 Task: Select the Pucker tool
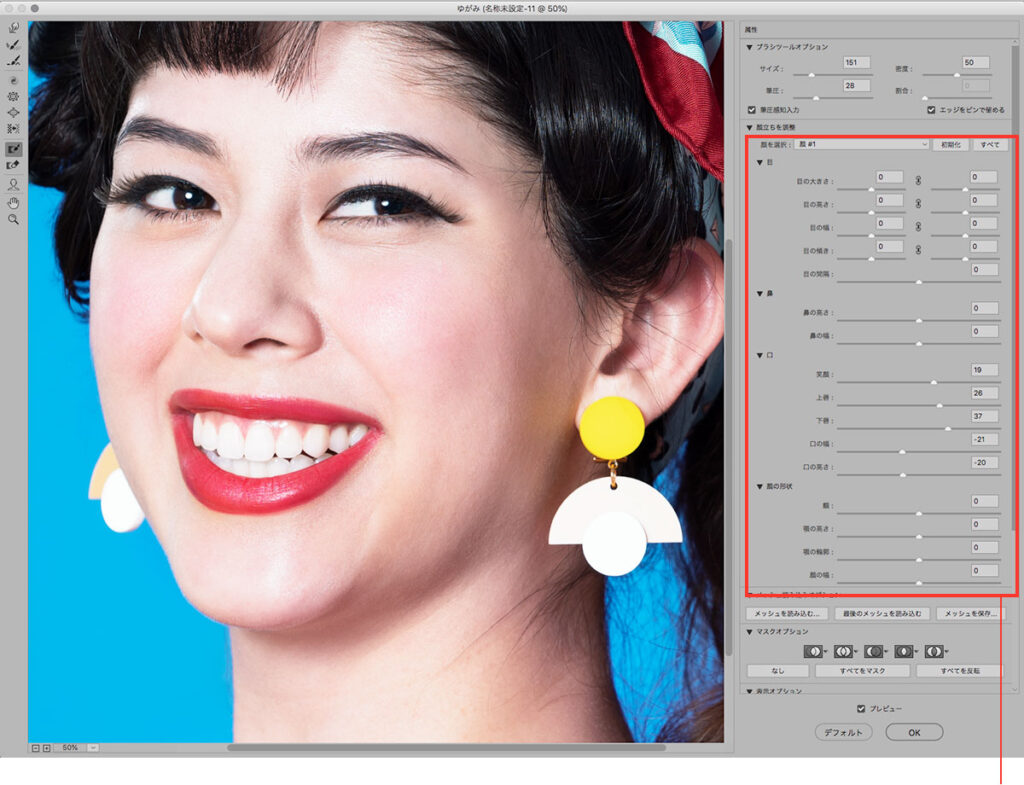click(14, 96)
